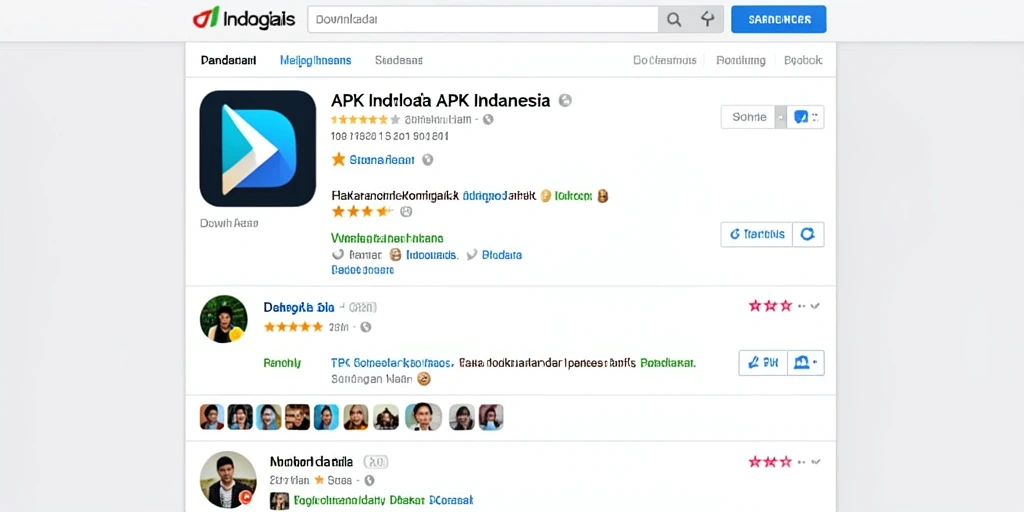Click the first avatar in the avatar row
Image resolution: width=1024 pixels, height=512 pixels.
(212, 417)
